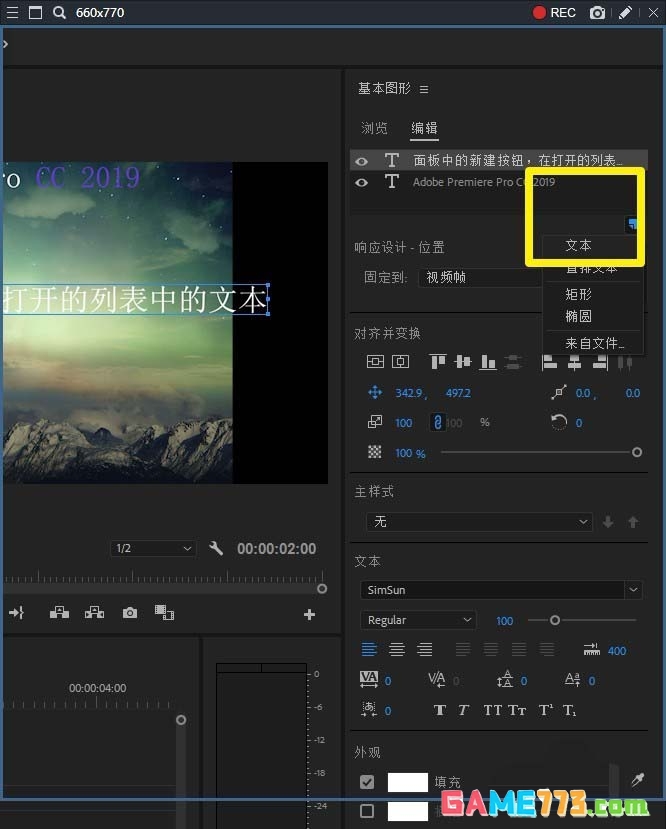Screen dimensions: 666x829
Task: Open the 固定到 视频帧 dropdown
Action: coord(481,278)
